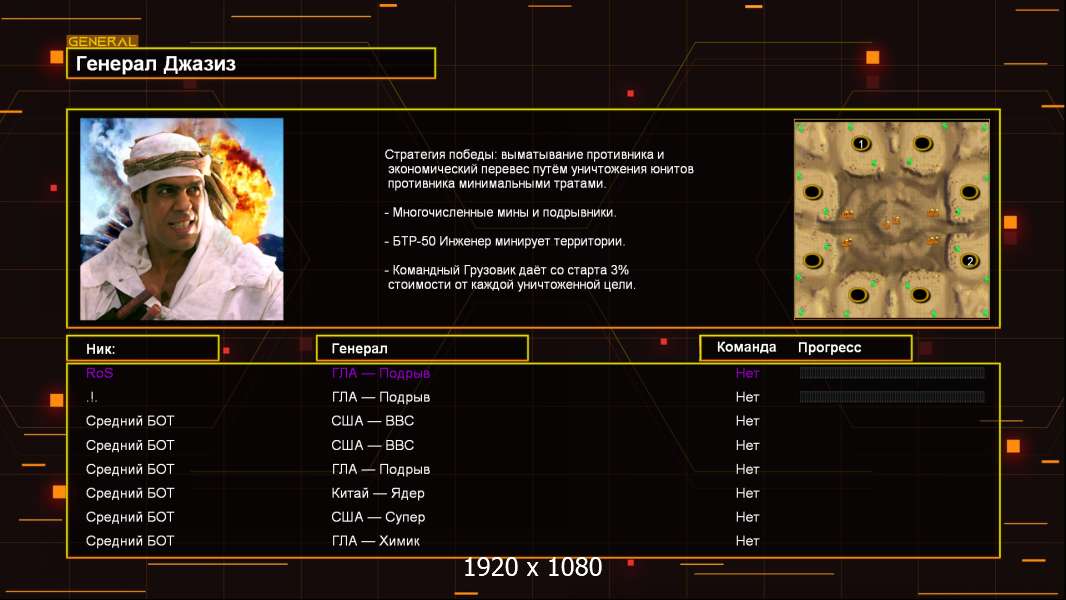Open the desert map preview
This screenshot has width=1066, height=600.
[891, 219]
